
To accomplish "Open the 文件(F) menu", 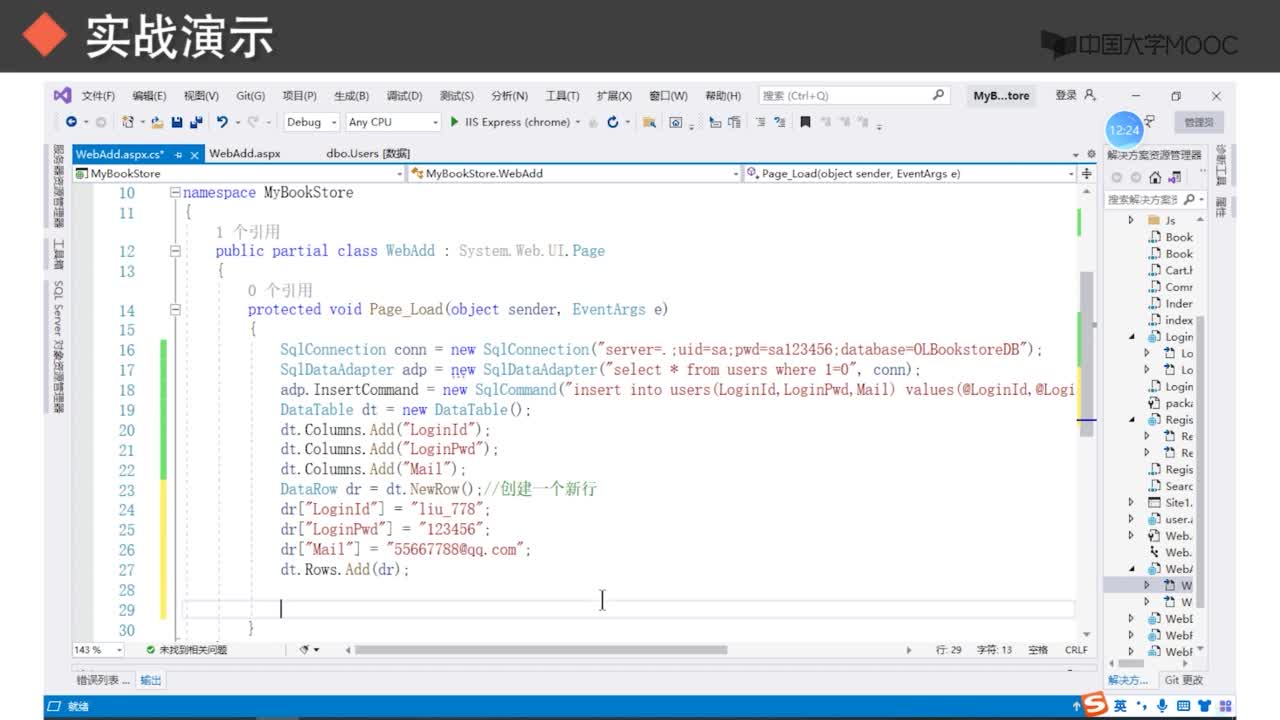I will click(98, 96).
